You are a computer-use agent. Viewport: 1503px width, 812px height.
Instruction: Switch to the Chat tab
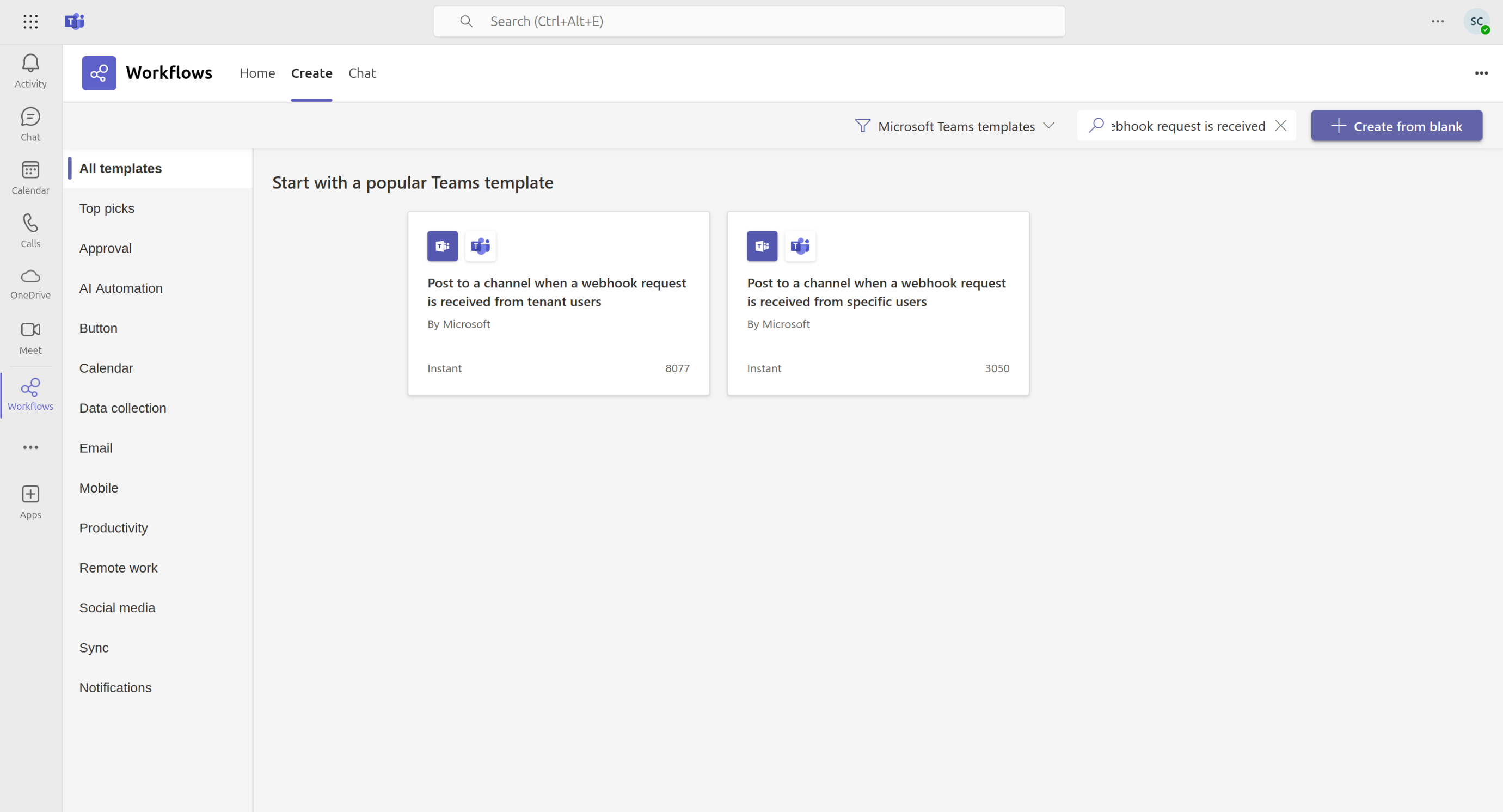[x=362, y=73]
